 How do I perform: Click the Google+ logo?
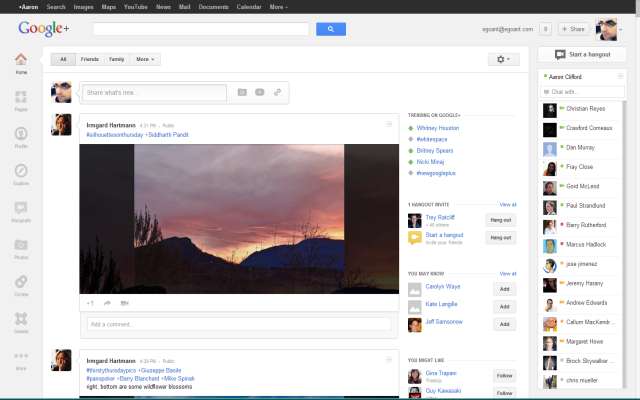(44, 29)
